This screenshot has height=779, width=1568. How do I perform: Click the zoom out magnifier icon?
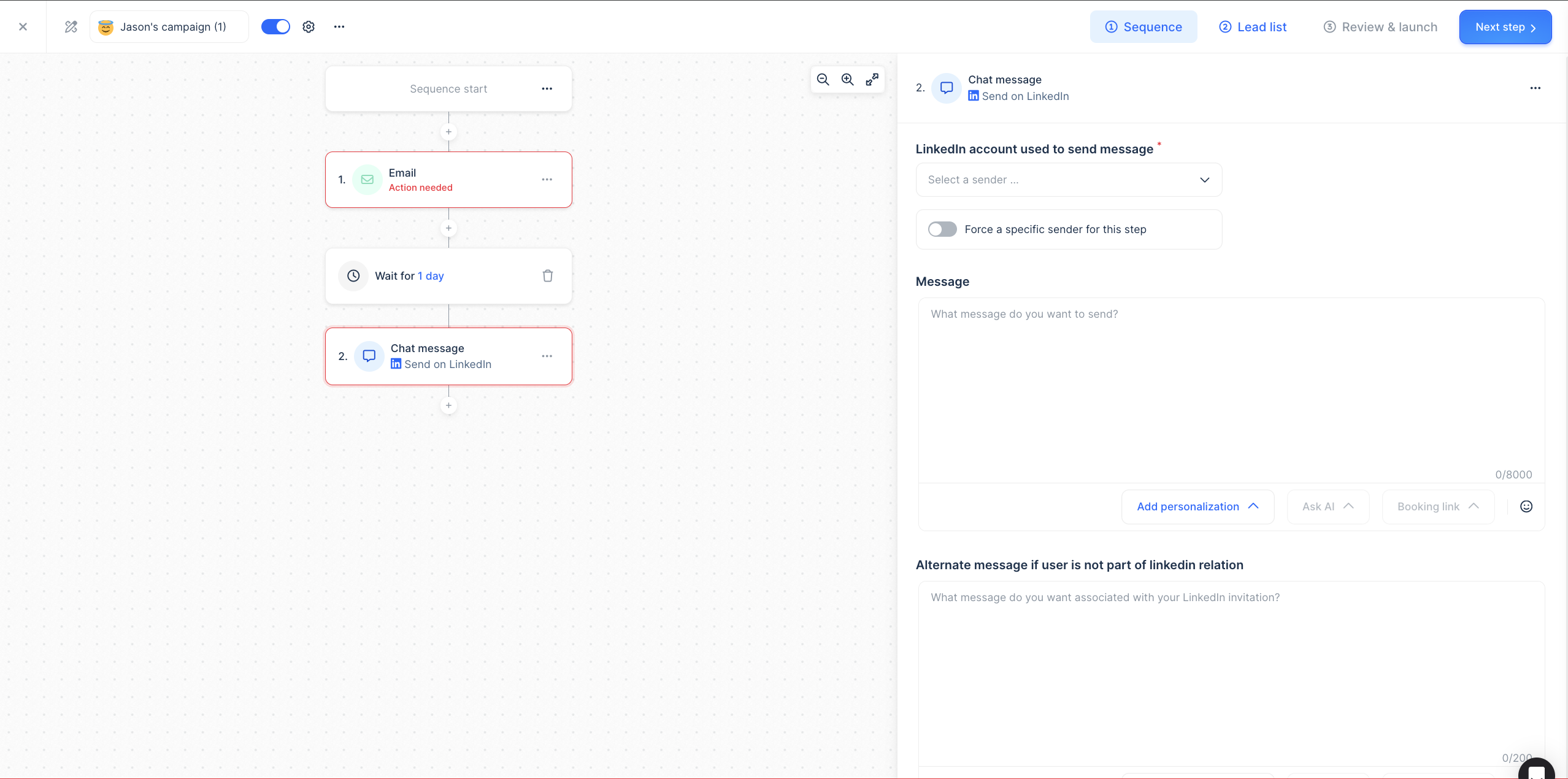click(823, 80)
